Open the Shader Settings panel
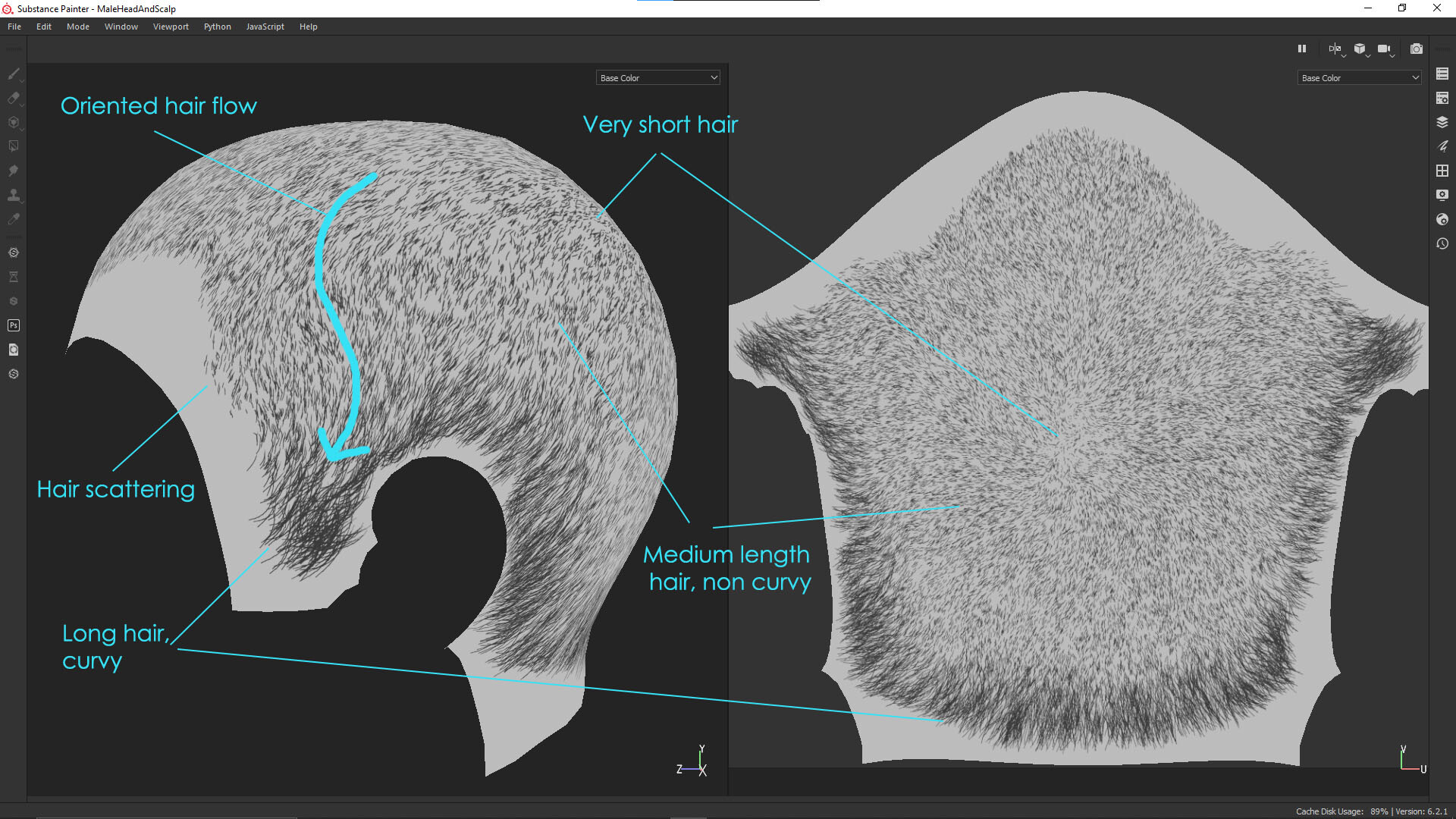1456x819 pixels. tap(1442, 219)
